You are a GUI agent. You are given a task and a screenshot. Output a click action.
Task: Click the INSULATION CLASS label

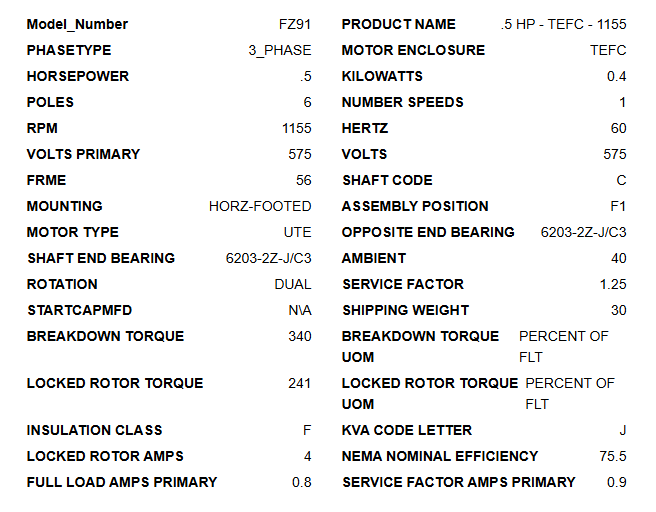point(94,430)
